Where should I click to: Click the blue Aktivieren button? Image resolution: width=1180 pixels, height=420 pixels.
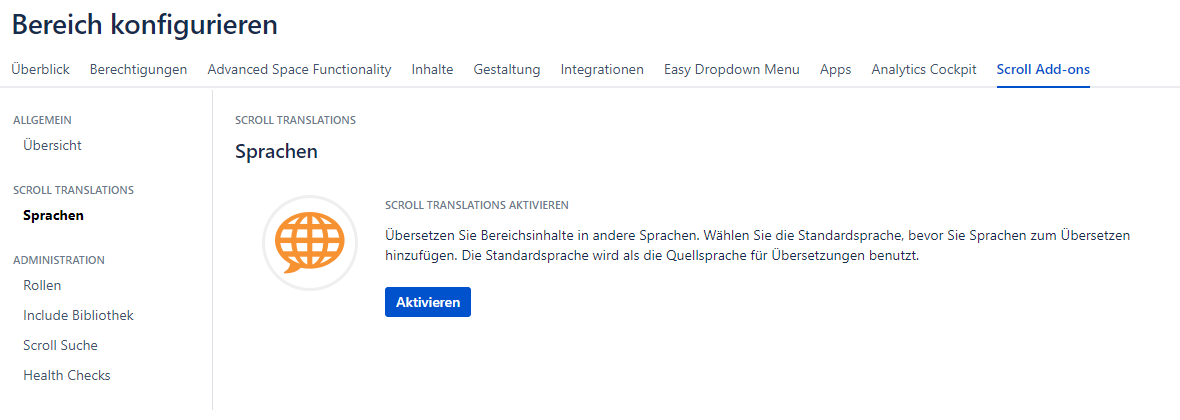[x=427, y=302]
